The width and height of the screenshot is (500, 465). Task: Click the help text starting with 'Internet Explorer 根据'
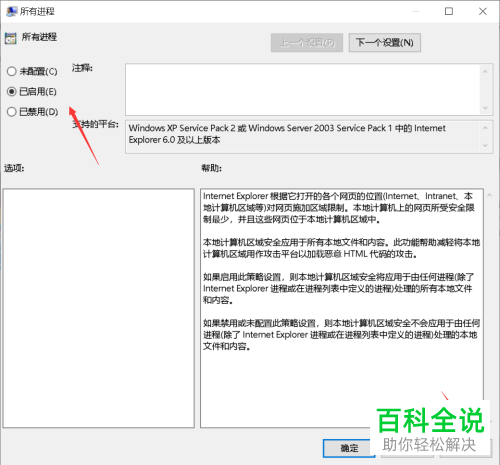coord(338,208)
